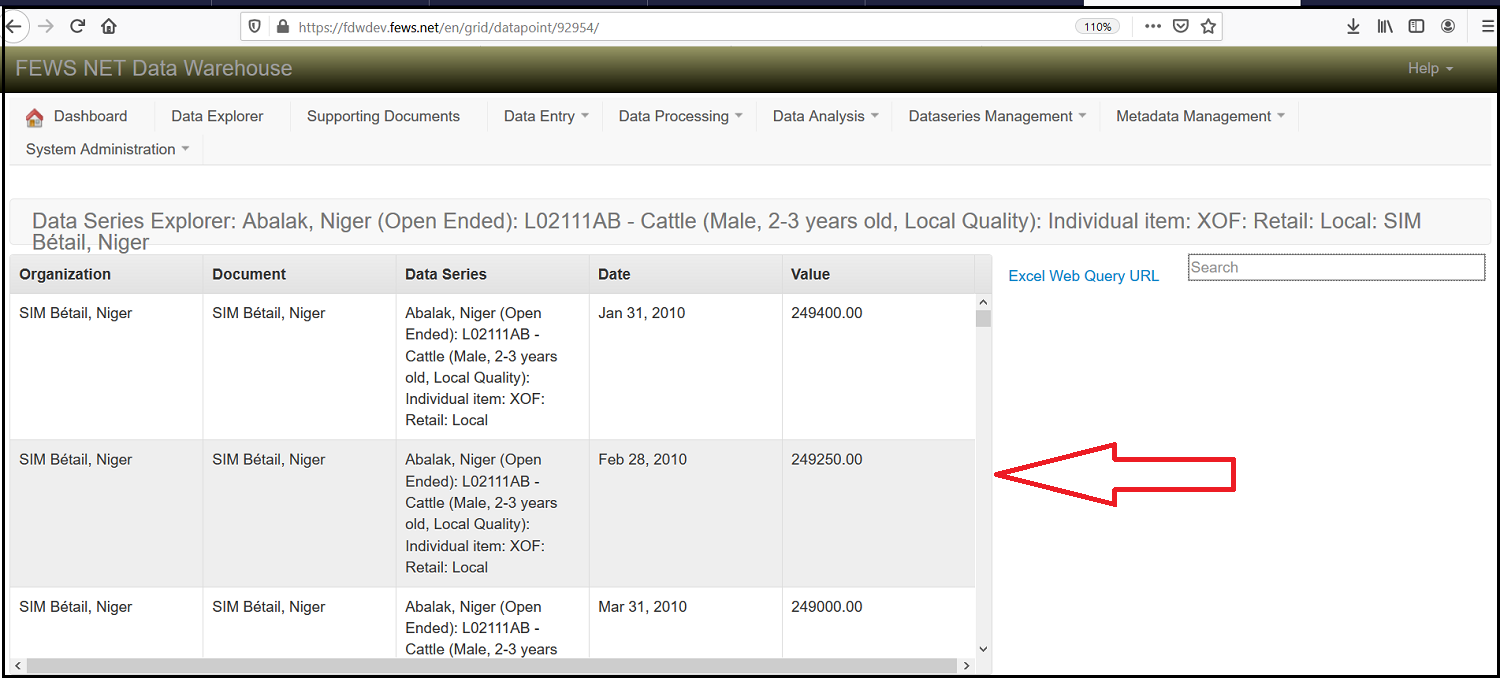Click the horizontal scrollbar of the grid
Image resolution: width=1500 pixels, height=678 pixels.
490,665
